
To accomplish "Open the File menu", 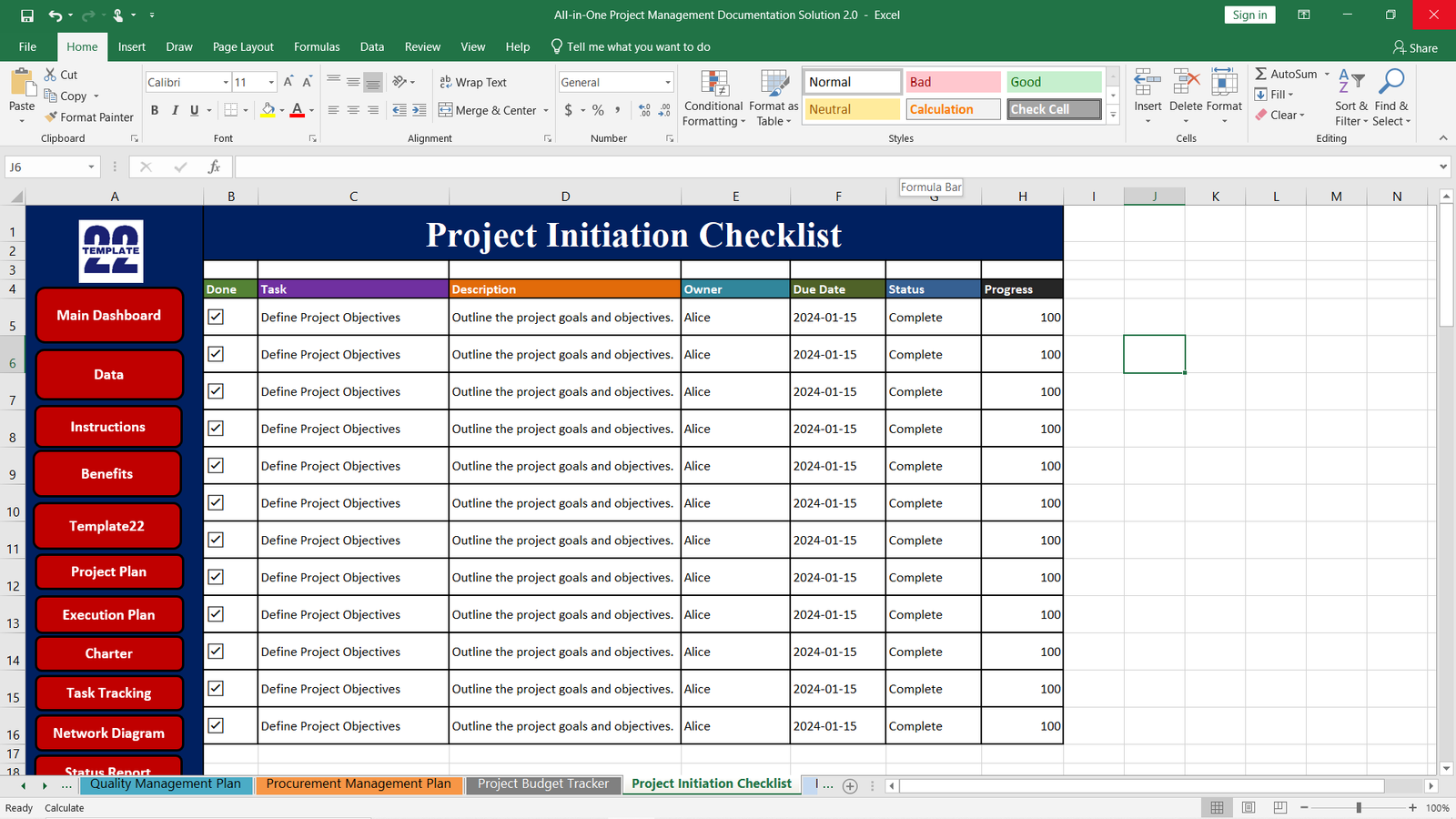I will point(28,46).
